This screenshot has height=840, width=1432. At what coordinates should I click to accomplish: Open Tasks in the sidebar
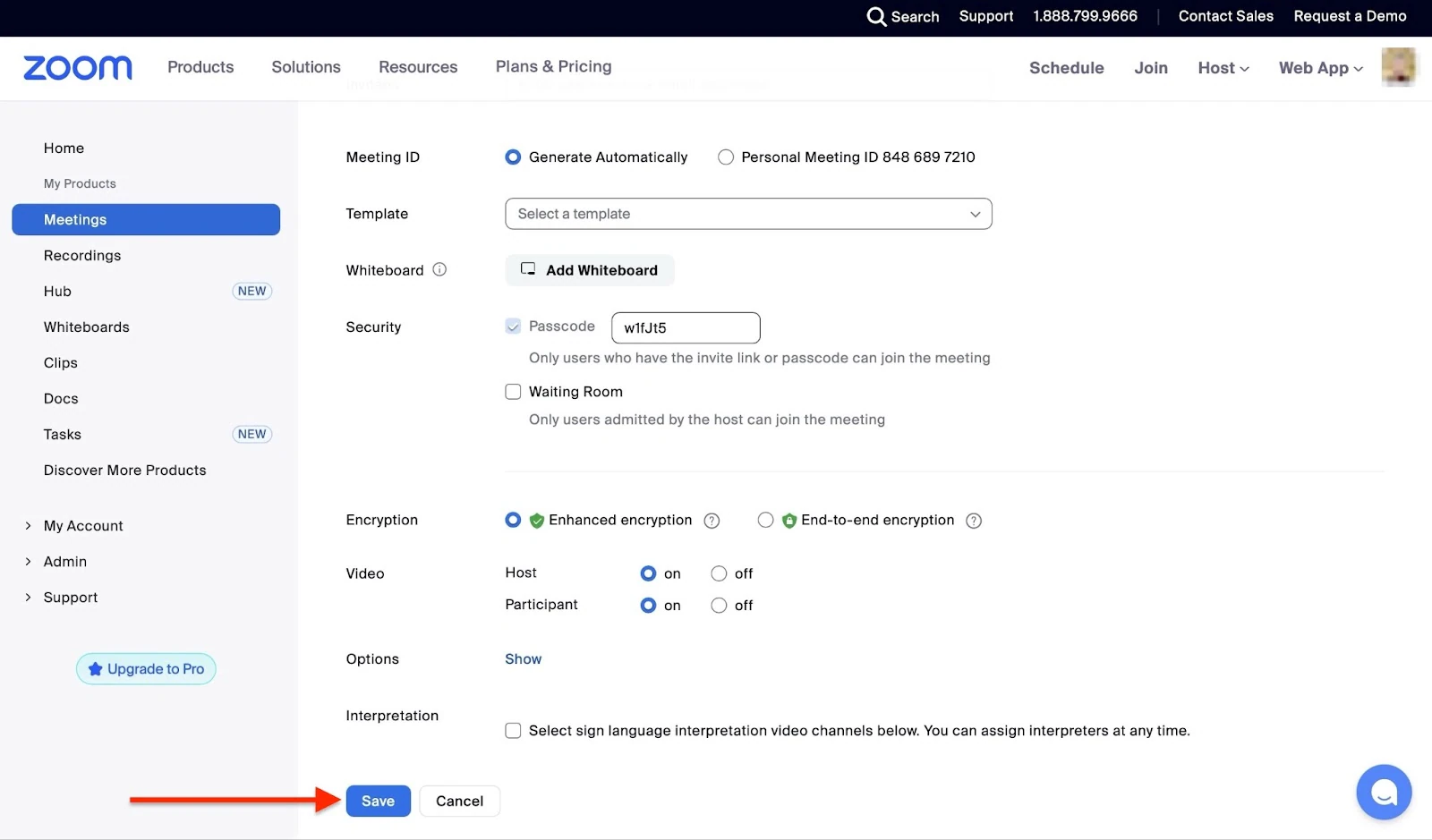point(63,435)
